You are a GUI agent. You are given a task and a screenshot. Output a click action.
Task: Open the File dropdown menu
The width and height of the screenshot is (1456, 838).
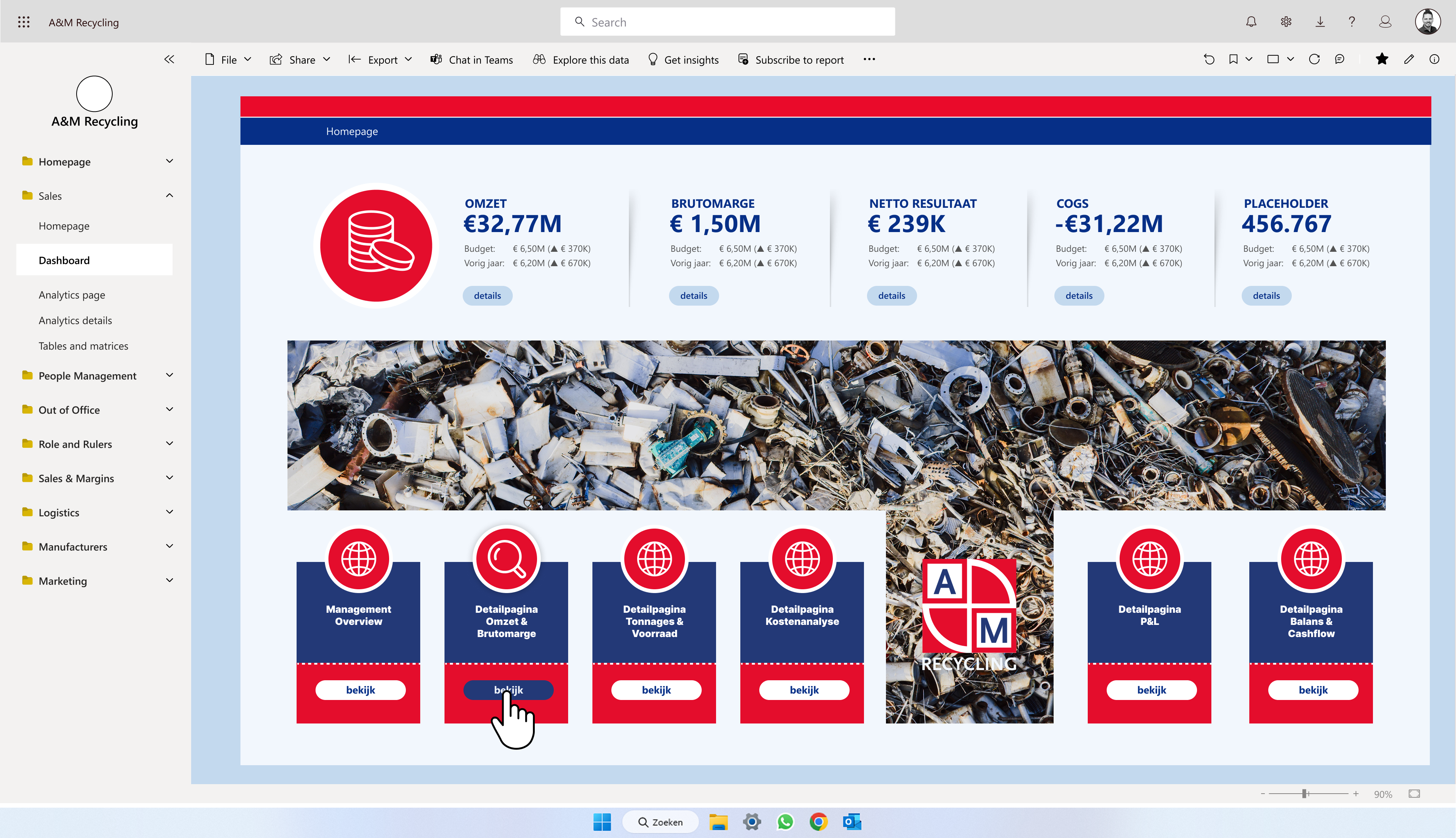coord(228,60)
